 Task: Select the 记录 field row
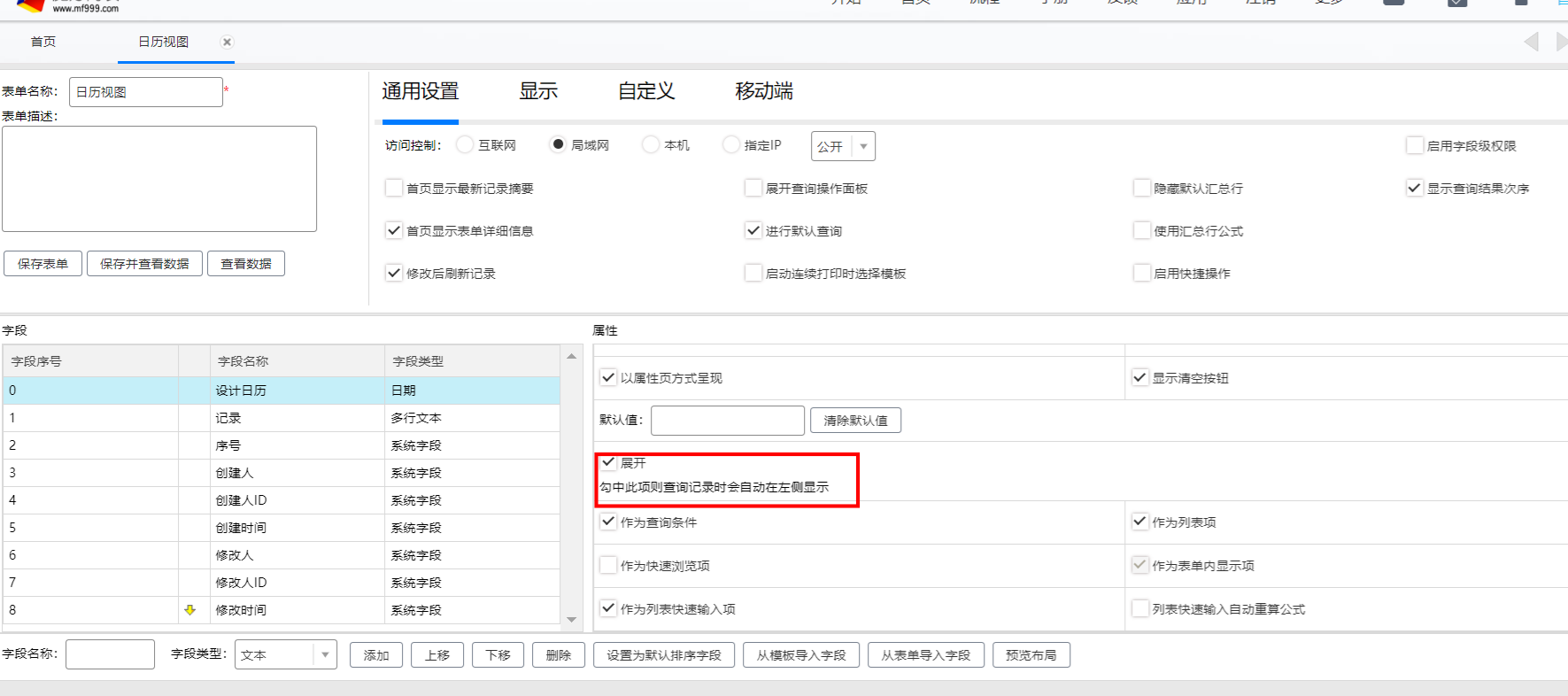click(282, 418)
